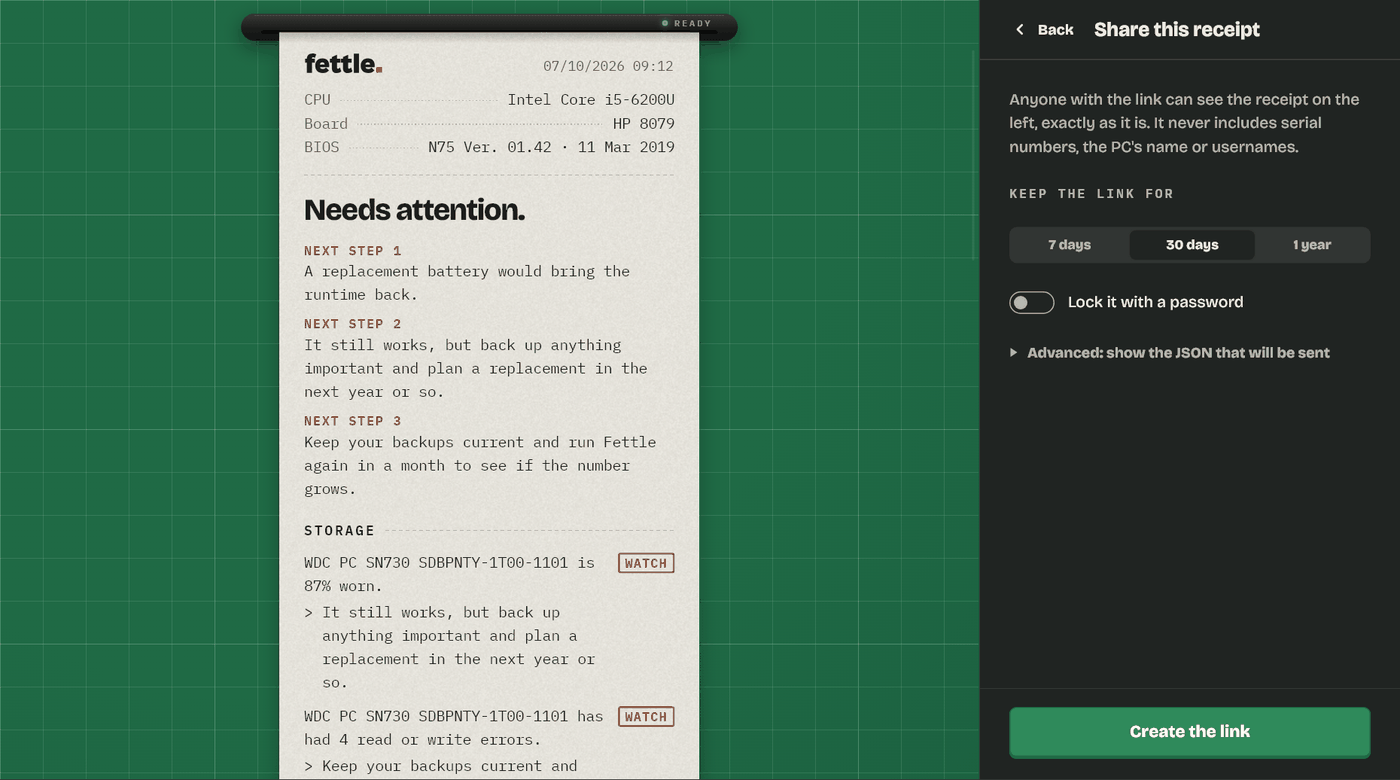This screenshot has height=780, width=1400.
Task: Click the STORAGE section label
Action: [x=340, y=530]
